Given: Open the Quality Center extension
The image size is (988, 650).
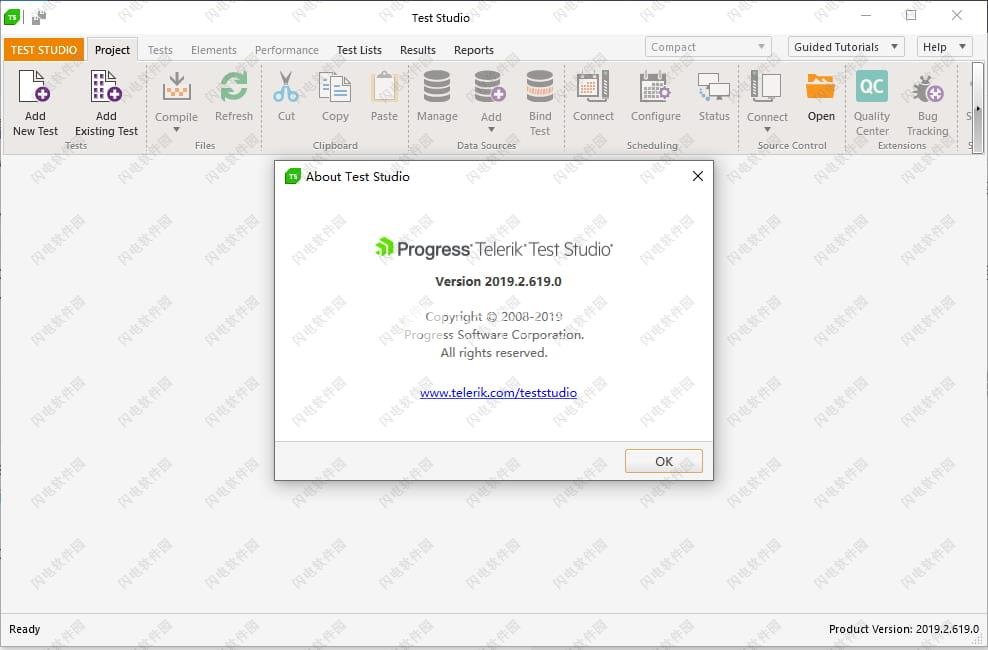Looking at the screenshot, I should pos(872,86).
